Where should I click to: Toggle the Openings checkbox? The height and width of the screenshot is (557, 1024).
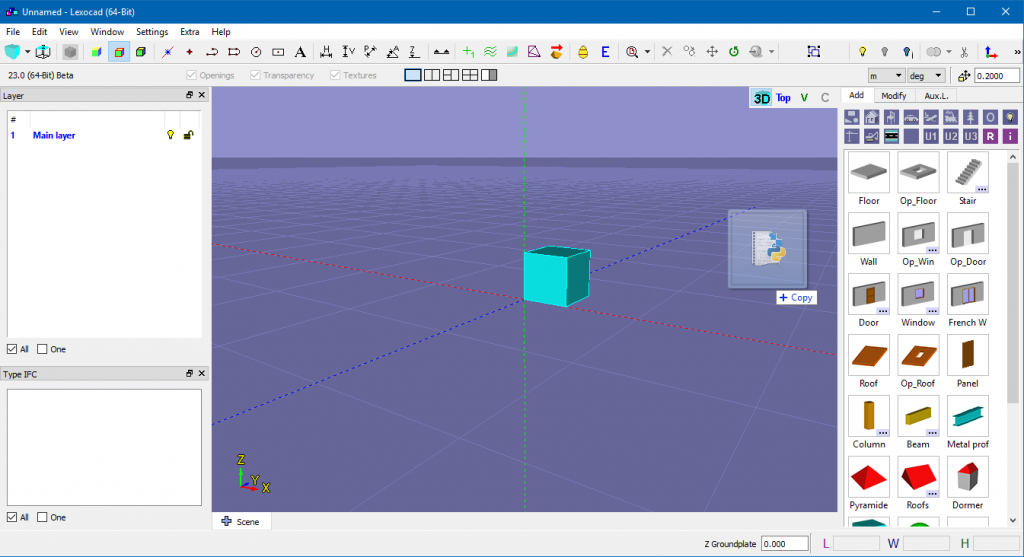point(191,75)
